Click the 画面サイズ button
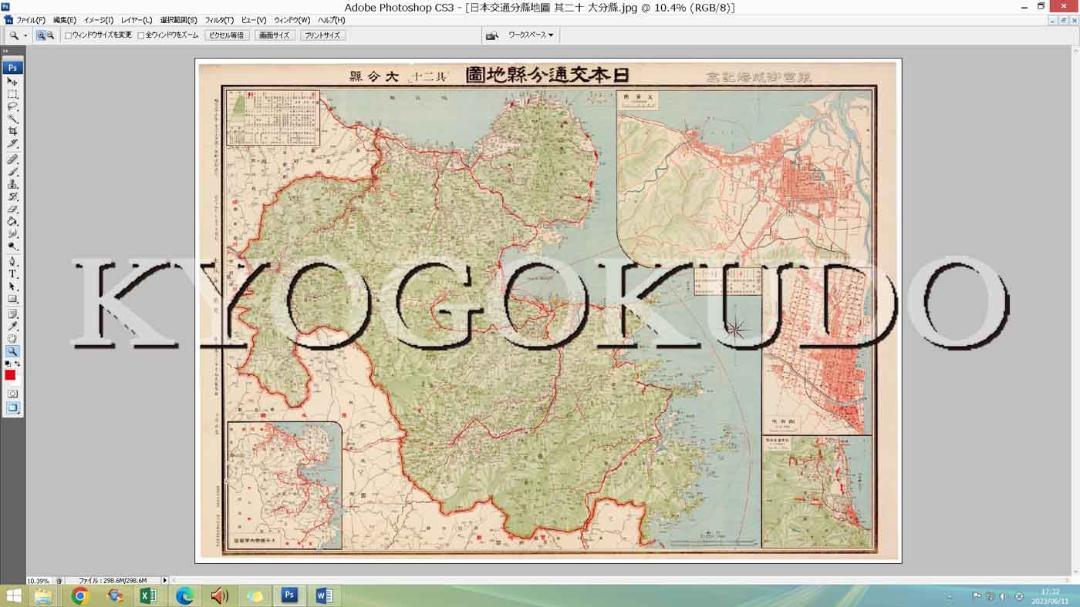The width and height of the screenshot is (1080, 607). 274,35
